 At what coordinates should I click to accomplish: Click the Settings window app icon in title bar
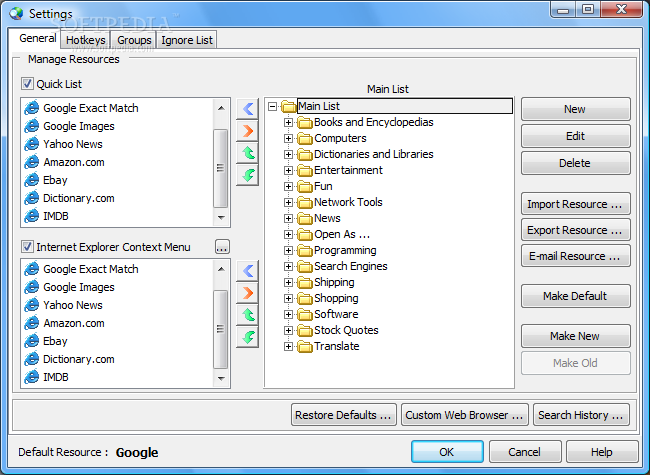[x=17, y=13]
